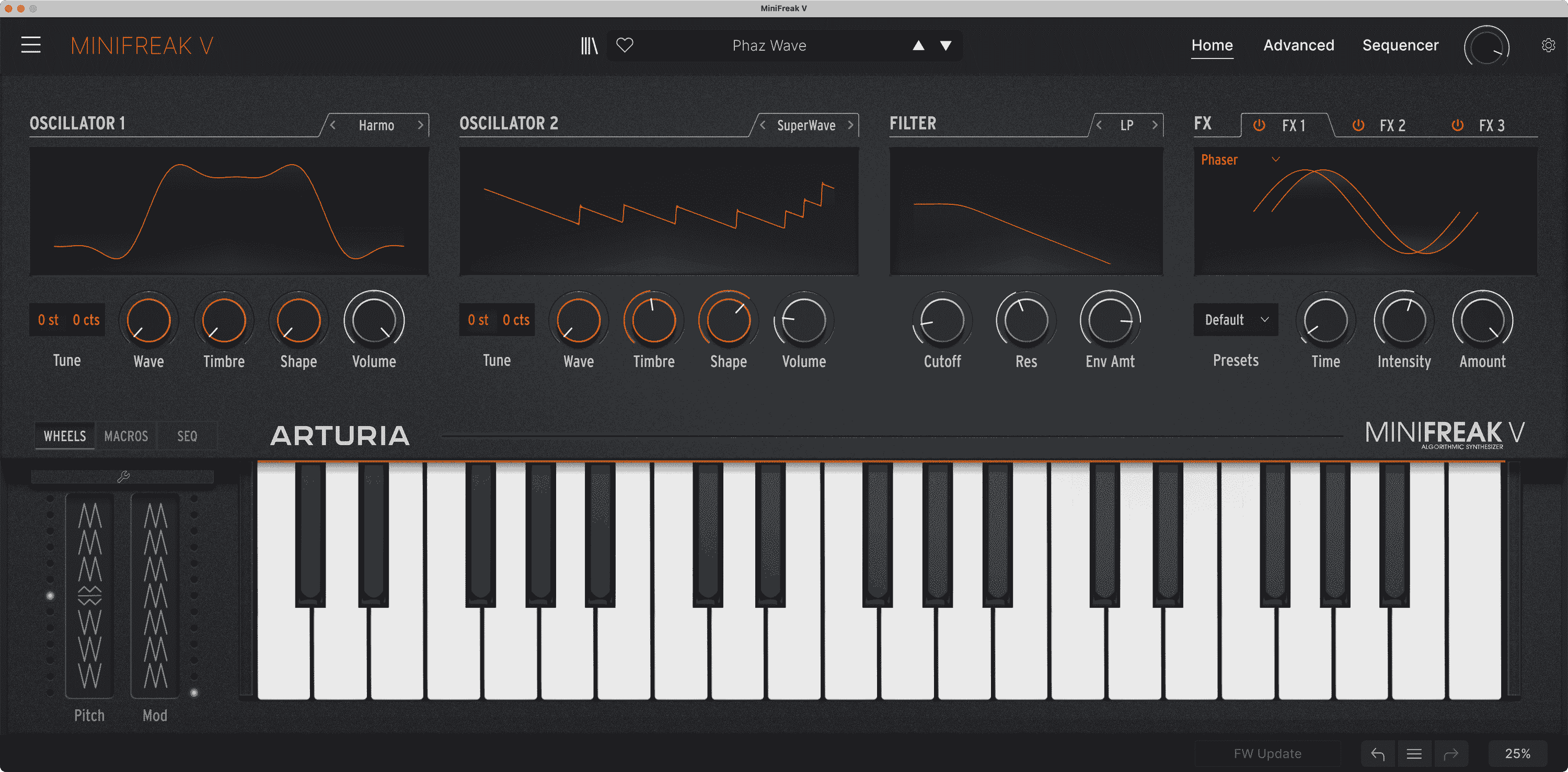Open the hamburger menu
This screenshot has height=772, width=1568.
click(30, 45)
